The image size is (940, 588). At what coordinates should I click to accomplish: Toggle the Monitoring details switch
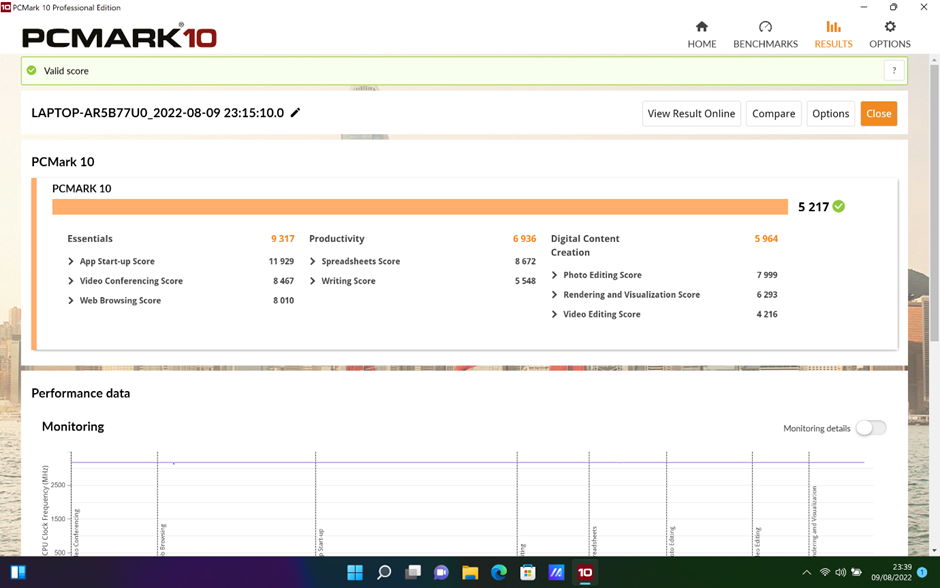tap(869, 428)
